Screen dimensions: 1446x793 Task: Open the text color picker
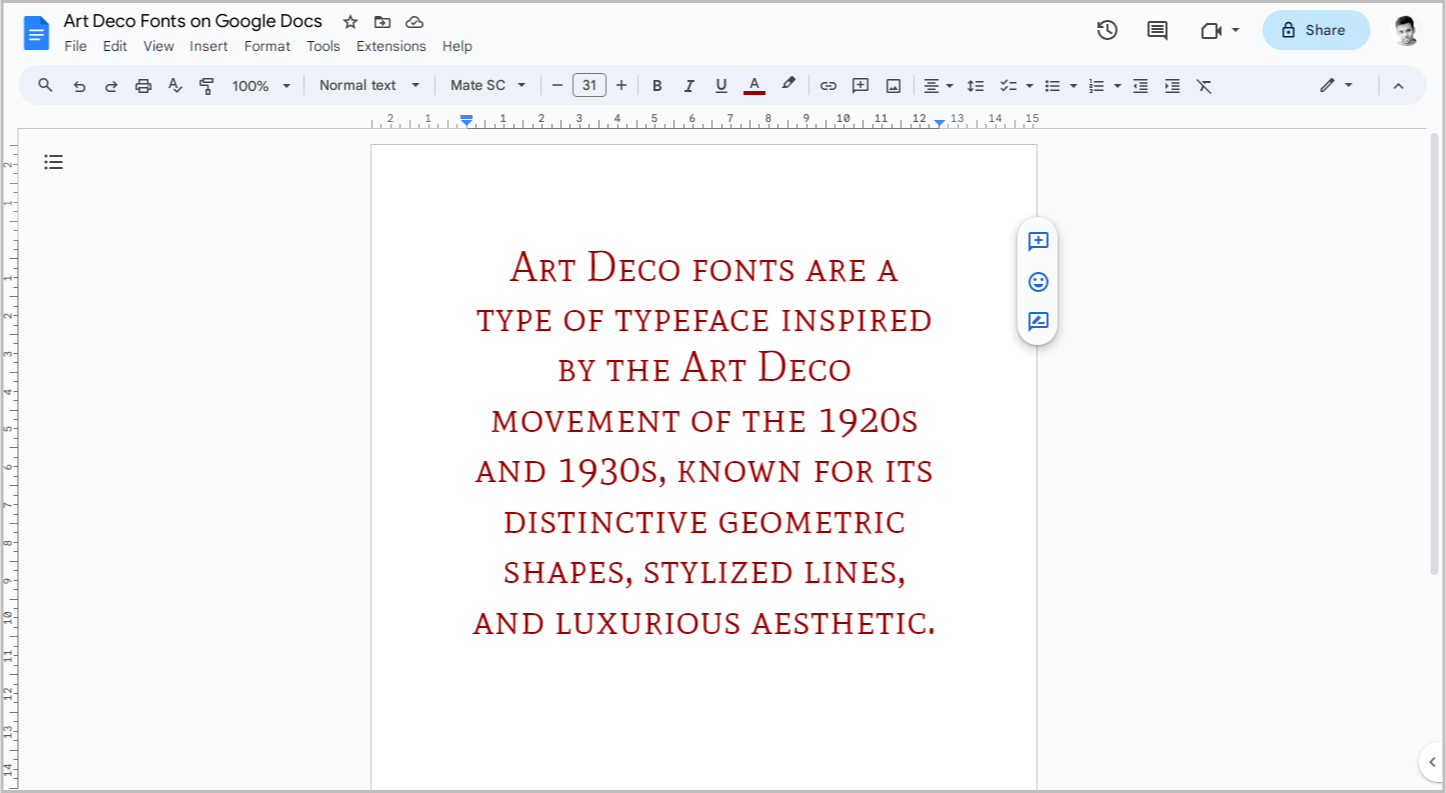pos(754,85)
